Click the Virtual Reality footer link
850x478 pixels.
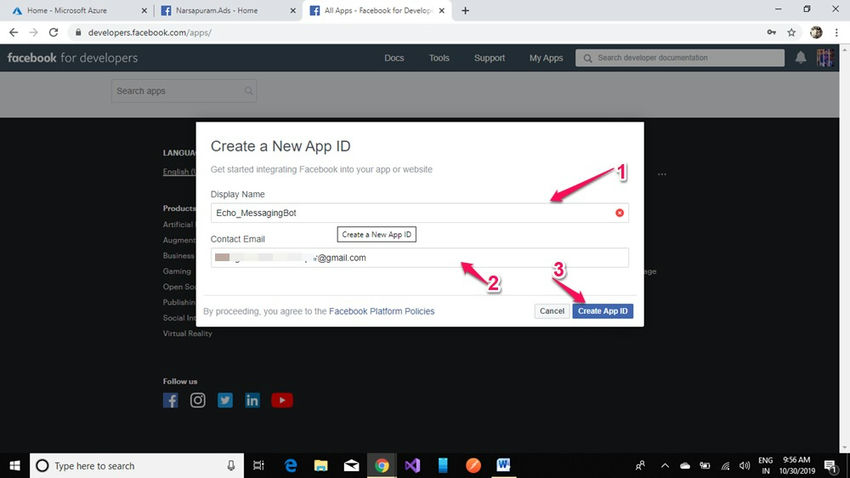click(x=188, y=333)
